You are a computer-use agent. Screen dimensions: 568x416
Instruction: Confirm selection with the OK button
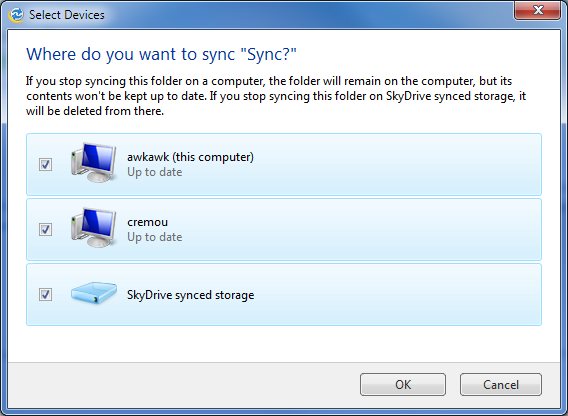click(x=403, y=384)
